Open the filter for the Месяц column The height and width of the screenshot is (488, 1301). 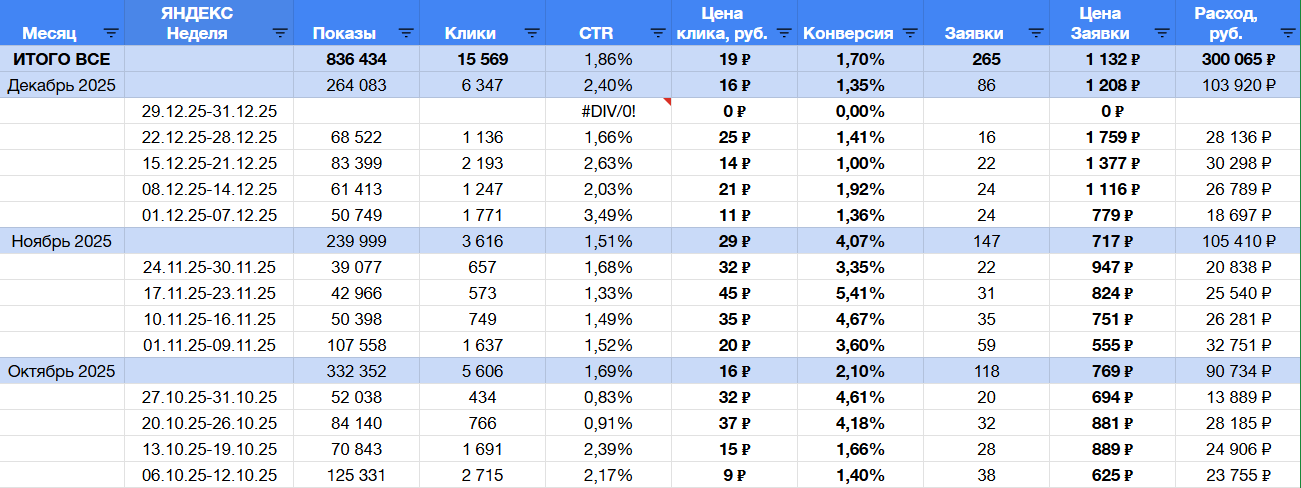coord(110,33)
